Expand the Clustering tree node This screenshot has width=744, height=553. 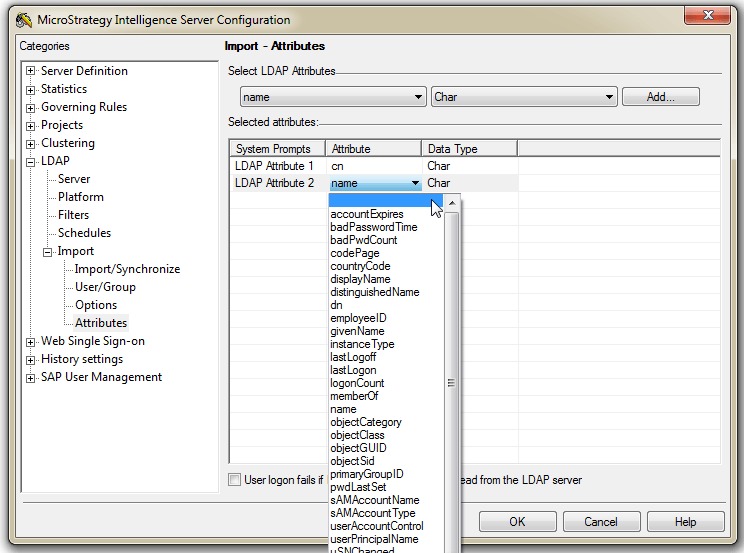[30, 143]
